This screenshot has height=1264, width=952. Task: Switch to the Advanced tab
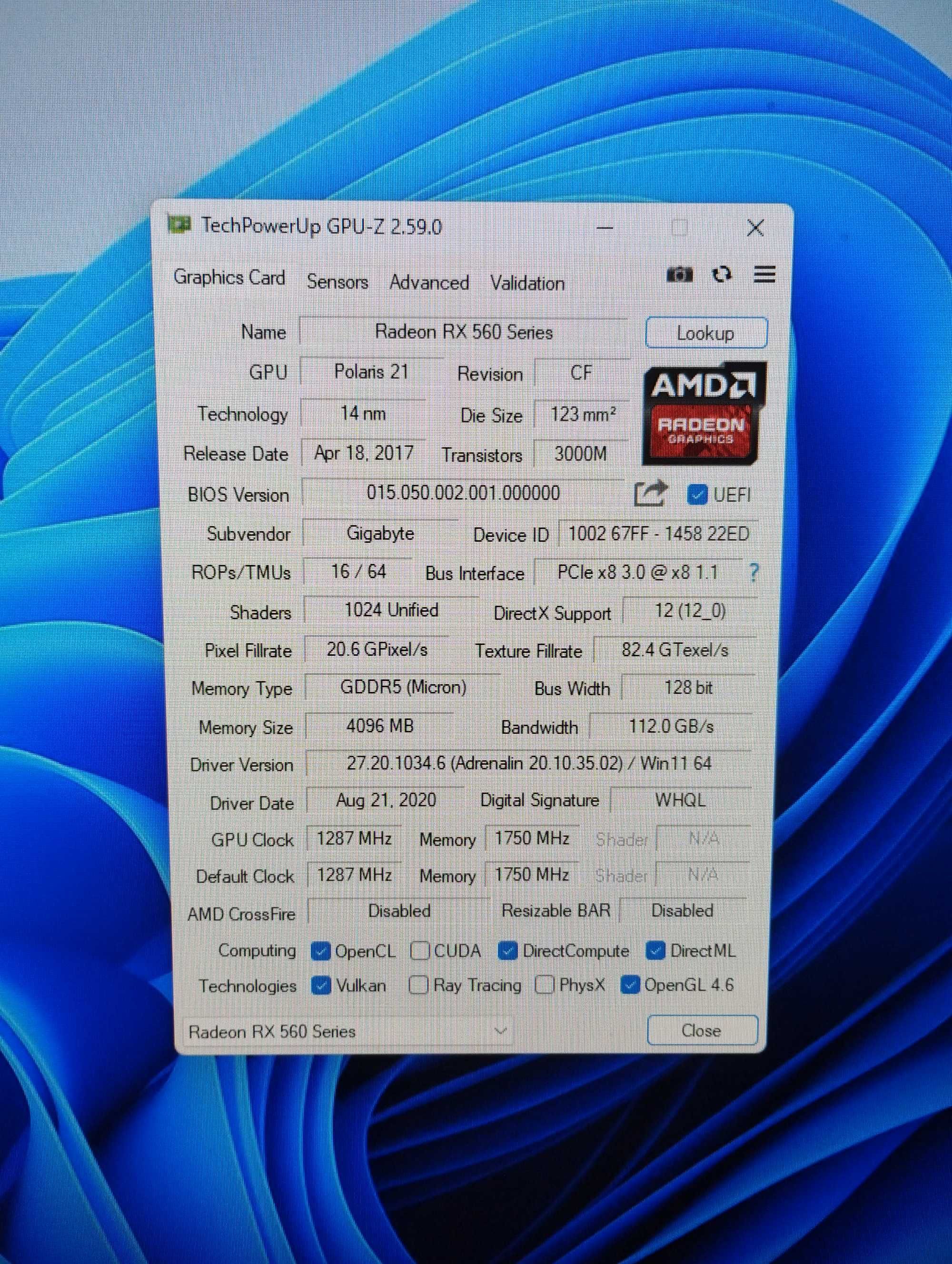pyautogui.click(x=429, y=282)
